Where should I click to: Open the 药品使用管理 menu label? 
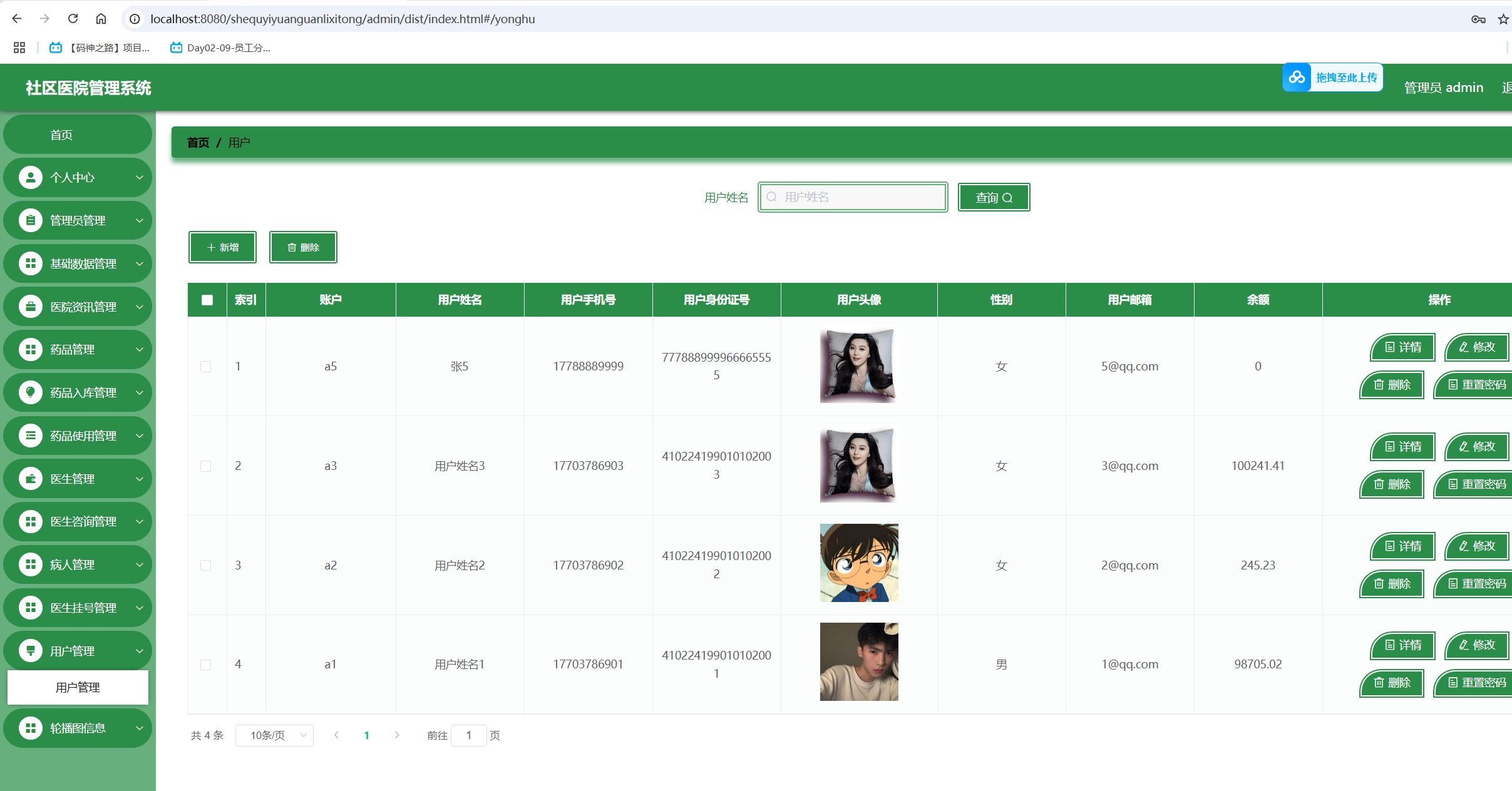pyautogui.click(x=83, y=436)
